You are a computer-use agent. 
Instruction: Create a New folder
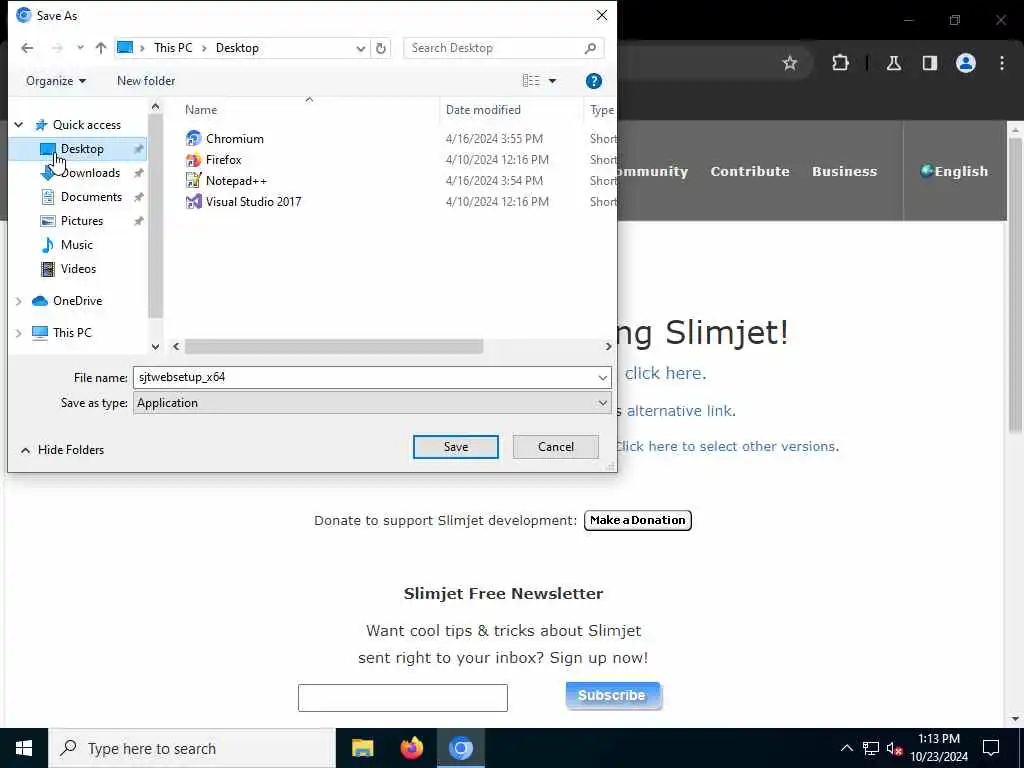[146, 81]
